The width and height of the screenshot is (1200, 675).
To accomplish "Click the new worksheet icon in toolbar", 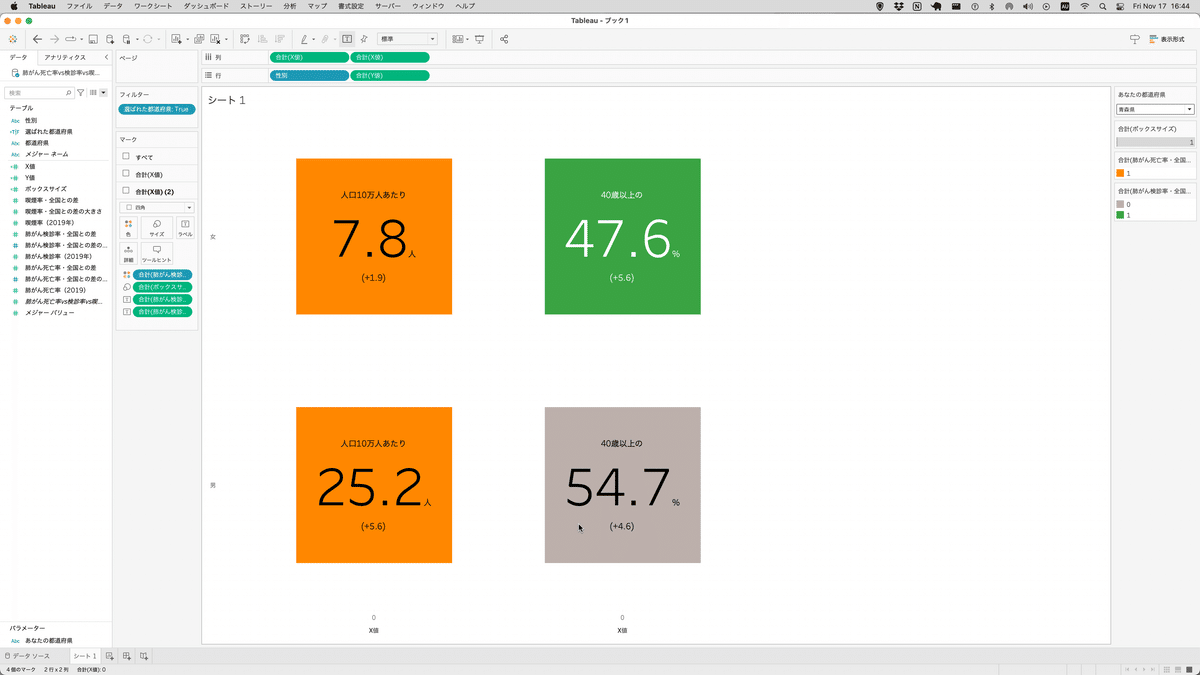I will (x=176, y=39).
